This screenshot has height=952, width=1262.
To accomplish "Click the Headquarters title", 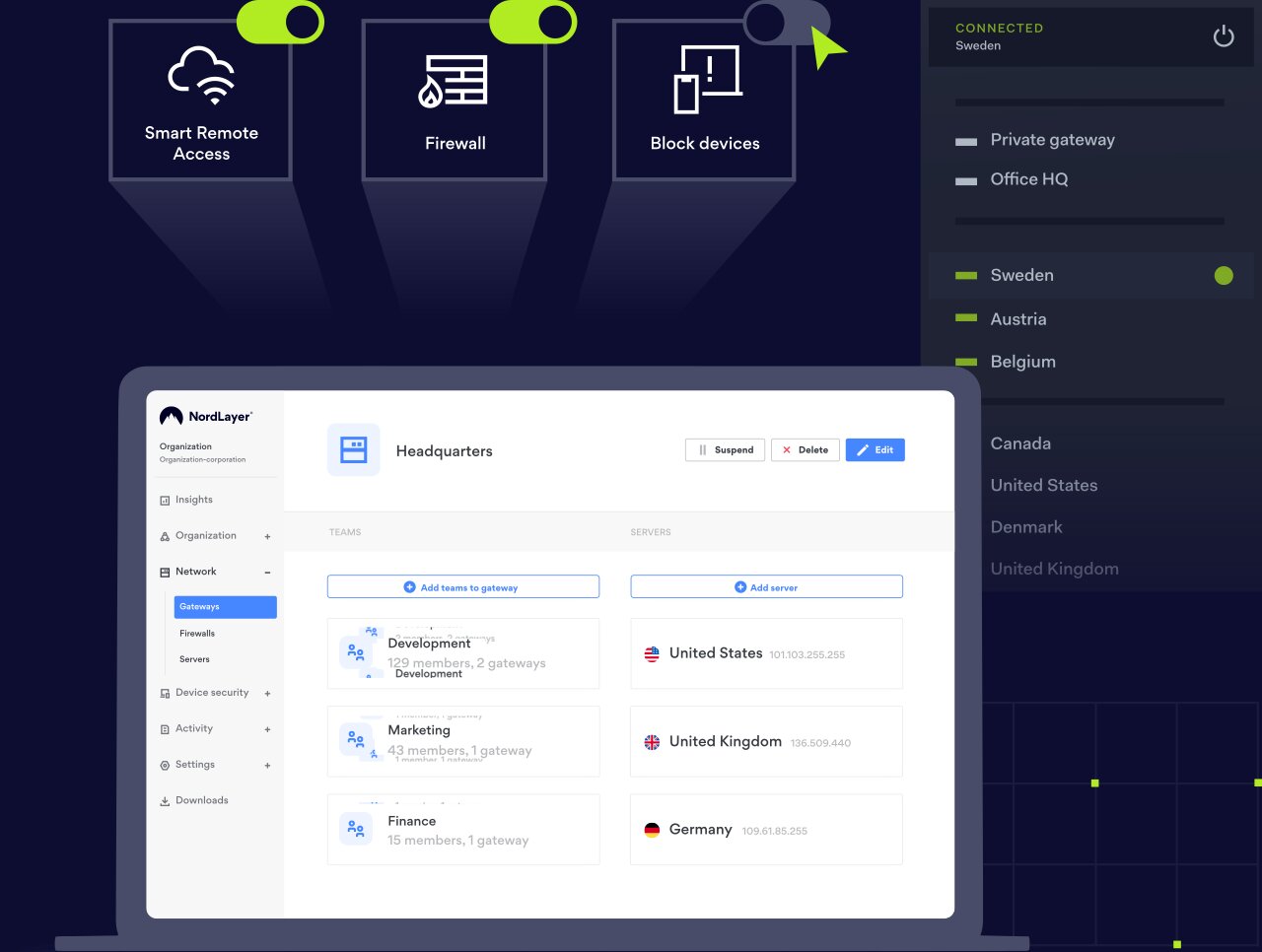I will [x=444, y=451].
